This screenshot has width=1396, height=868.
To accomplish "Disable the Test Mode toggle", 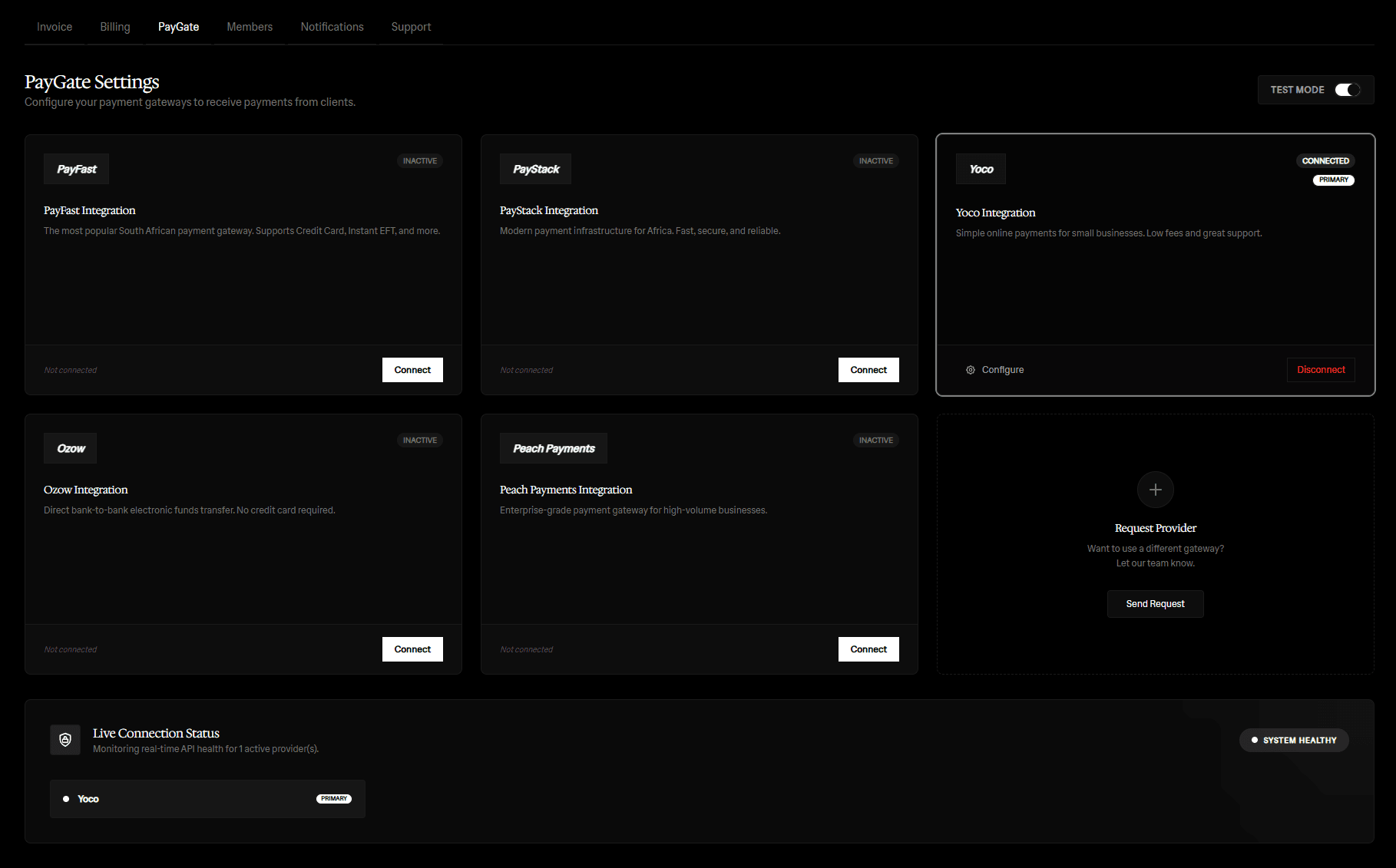I will coord(1346,90).
